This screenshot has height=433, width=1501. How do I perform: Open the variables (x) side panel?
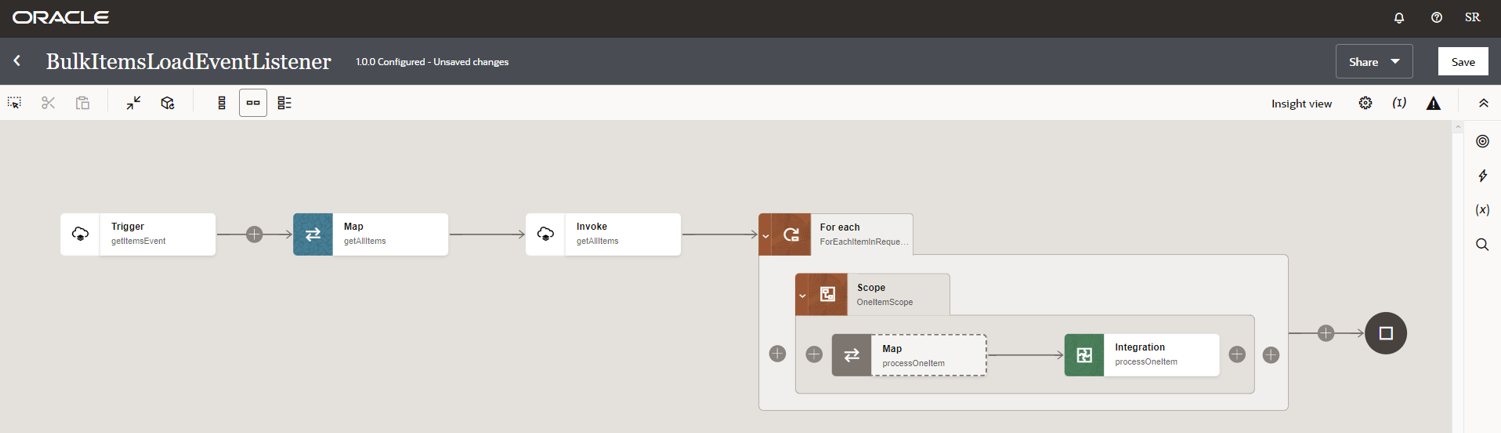pos(1482,210)
